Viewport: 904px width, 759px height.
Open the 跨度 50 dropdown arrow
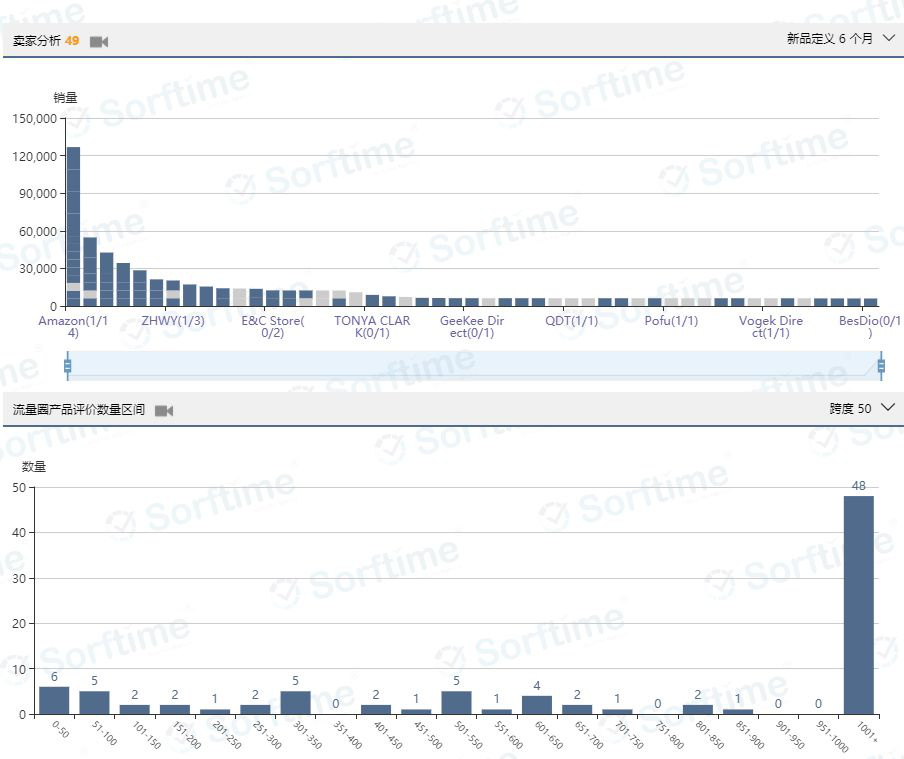coord(887,408)
